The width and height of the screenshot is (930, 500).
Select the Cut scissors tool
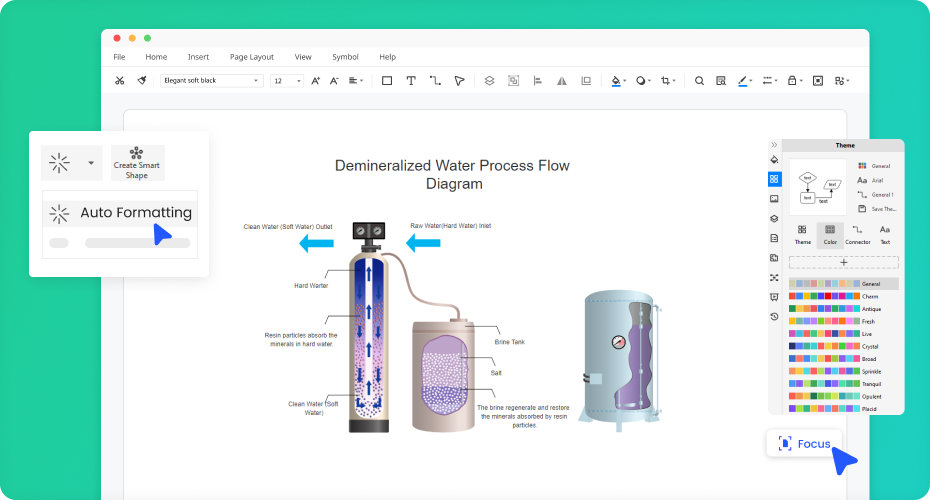(120, 80)
